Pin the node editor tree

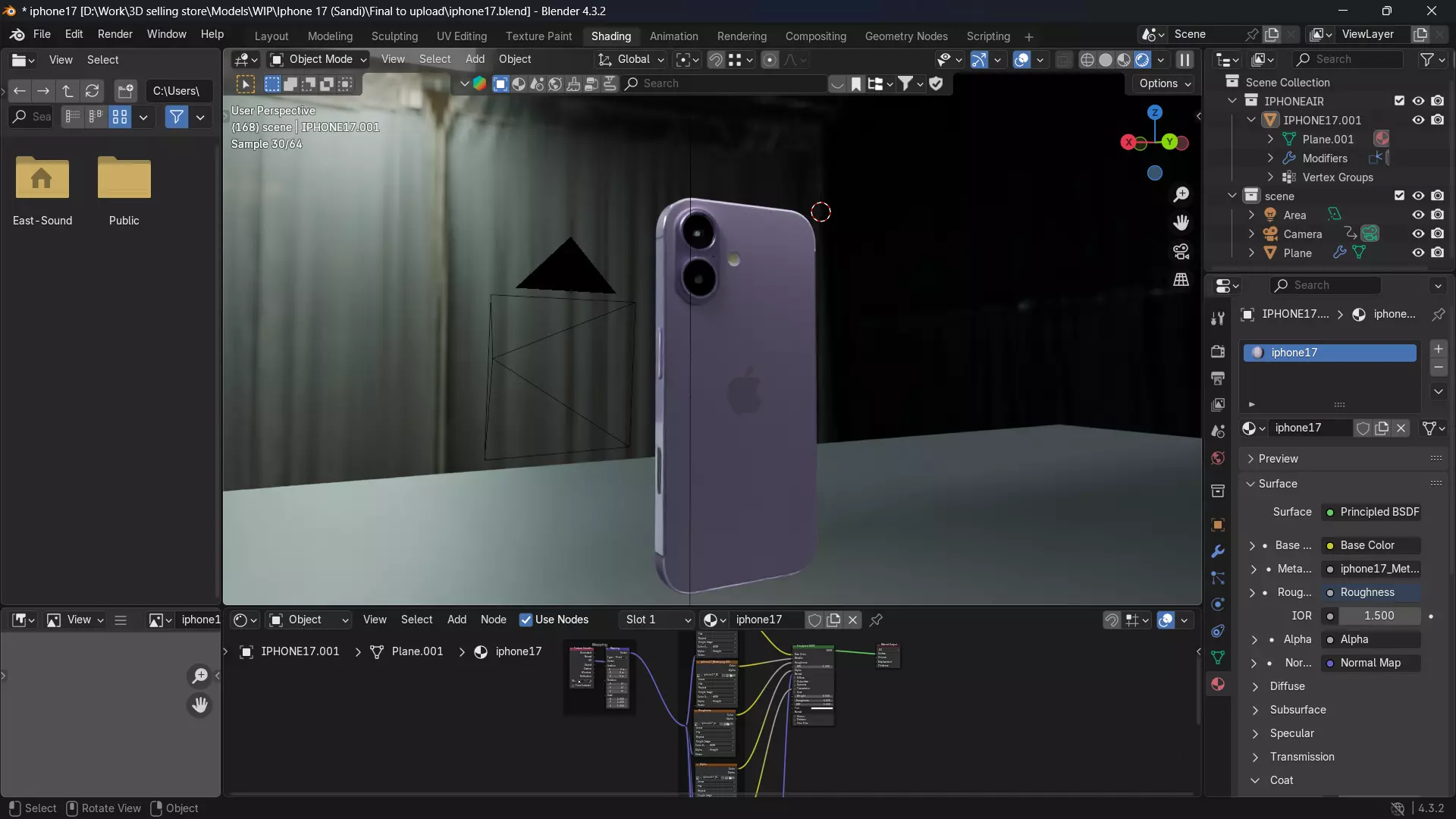876,620
